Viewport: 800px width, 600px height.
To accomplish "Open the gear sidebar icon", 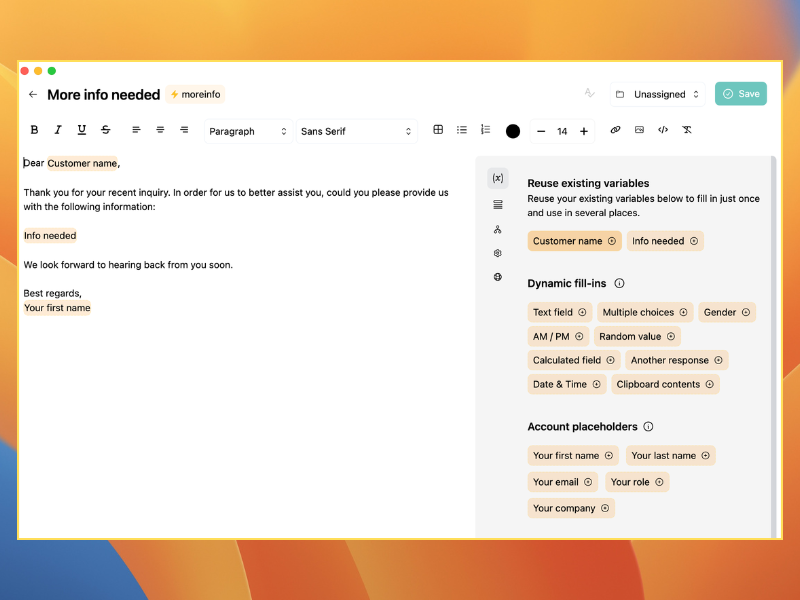I will click(497, 253).
